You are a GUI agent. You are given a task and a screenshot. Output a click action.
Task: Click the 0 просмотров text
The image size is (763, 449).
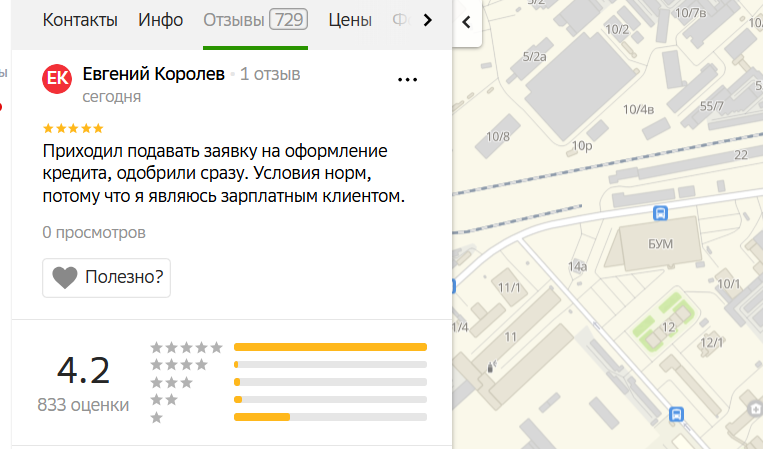tap(94, 233)
